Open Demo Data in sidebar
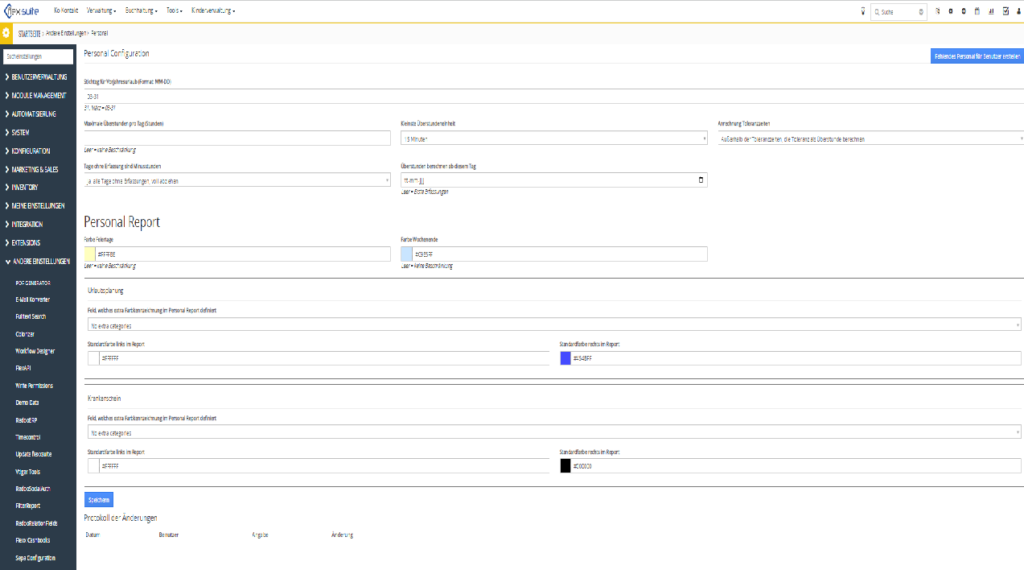The height and width of the screenshot is (570, 1024). click(27, 403)
